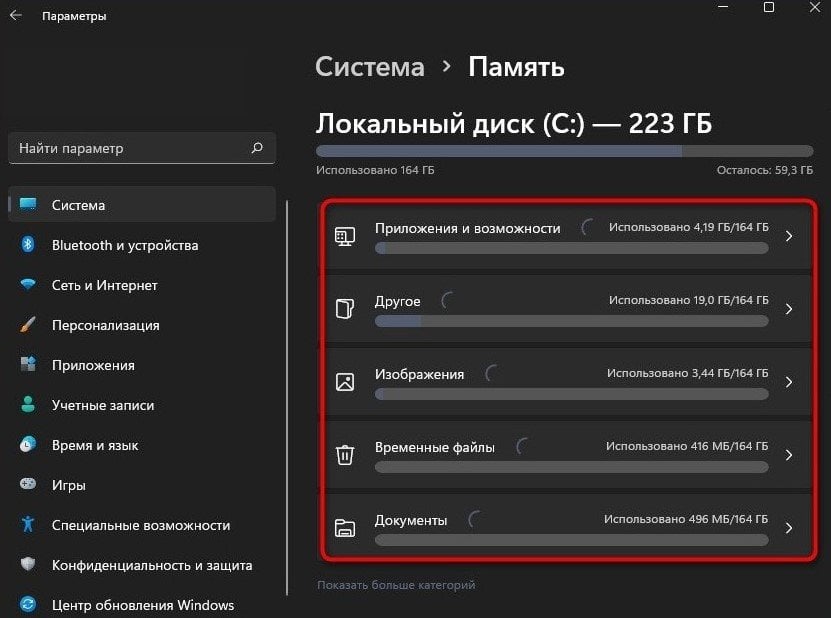Open Bluetooth и устройства section
The width and height of the screenshot is (831, 618).
coord(142,245)
